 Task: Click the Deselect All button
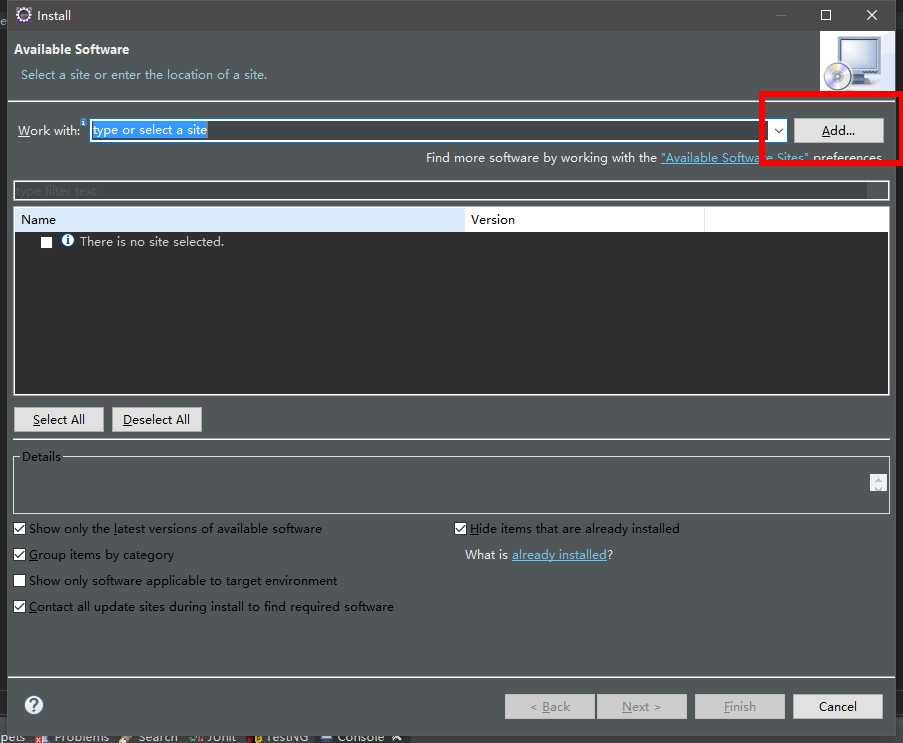pyautogui.click(x=157, y=419)
